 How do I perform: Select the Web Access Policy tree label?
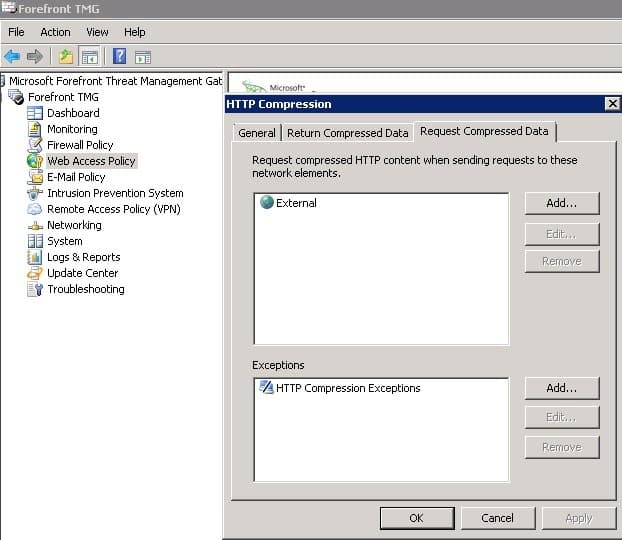[x=91, y=161]
